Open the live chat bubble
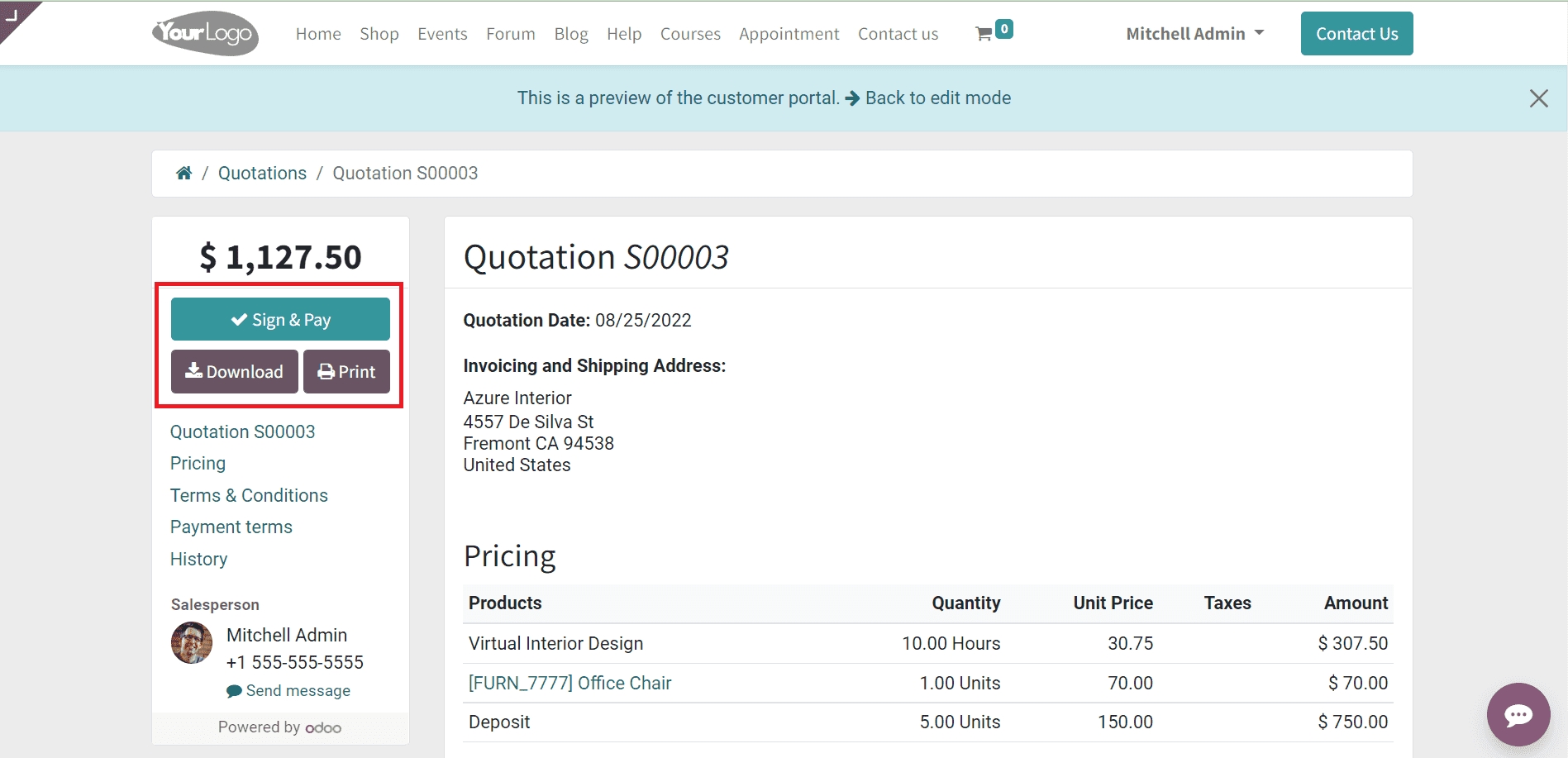The height and width of the screenshot is (758, 1568). coord(1518,714)
